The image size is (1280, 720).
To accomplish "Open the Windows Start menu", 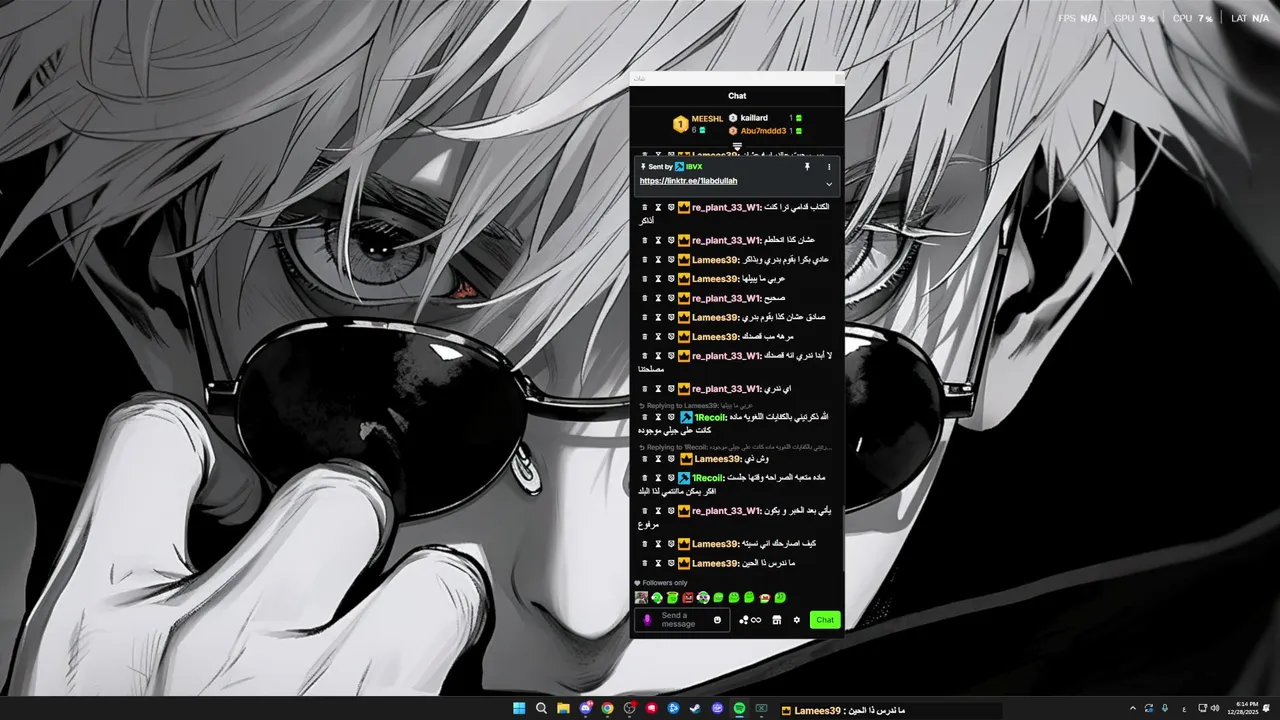I will click(x=519, y=708).
